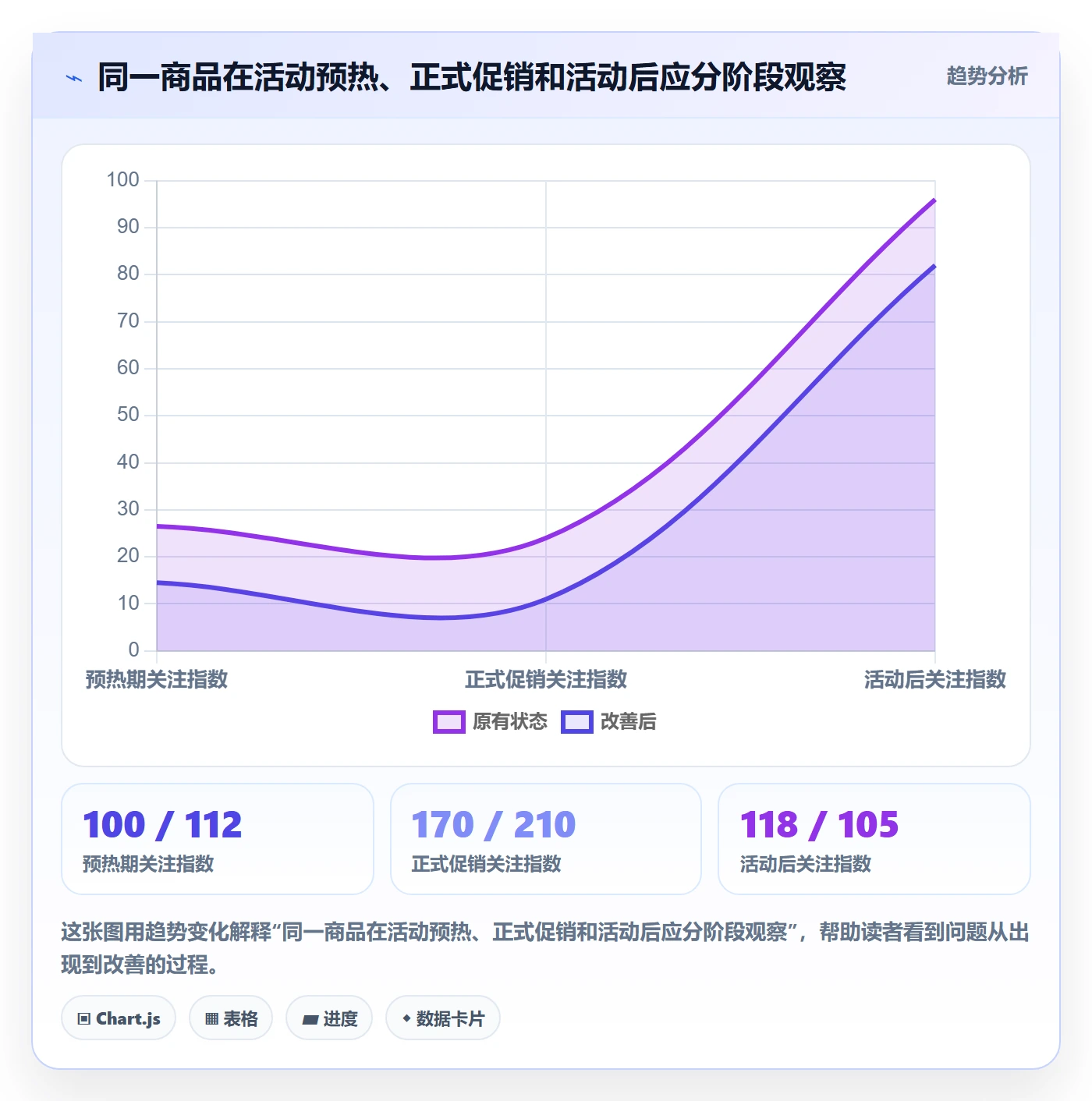Open the 100 / 112 预热期关注指数 card
The image size is (1092, 1101).
click(218, 839)
